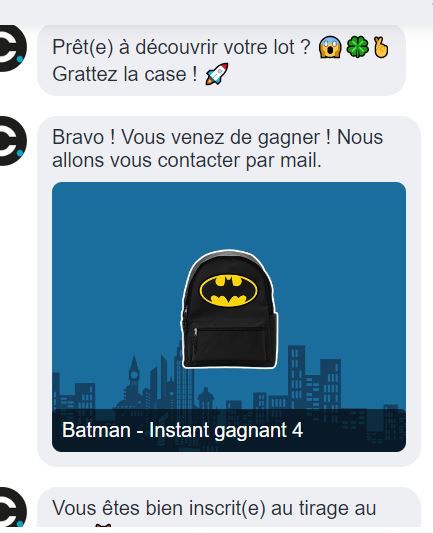
Task: Click the front zipper pocket of the backpack
Action: click(228, 346)
